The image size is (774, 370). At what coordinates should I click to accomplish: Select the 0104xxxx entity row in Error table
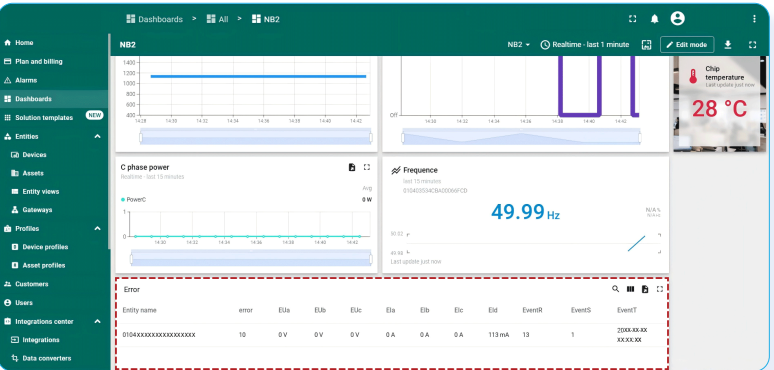[392, 334]
